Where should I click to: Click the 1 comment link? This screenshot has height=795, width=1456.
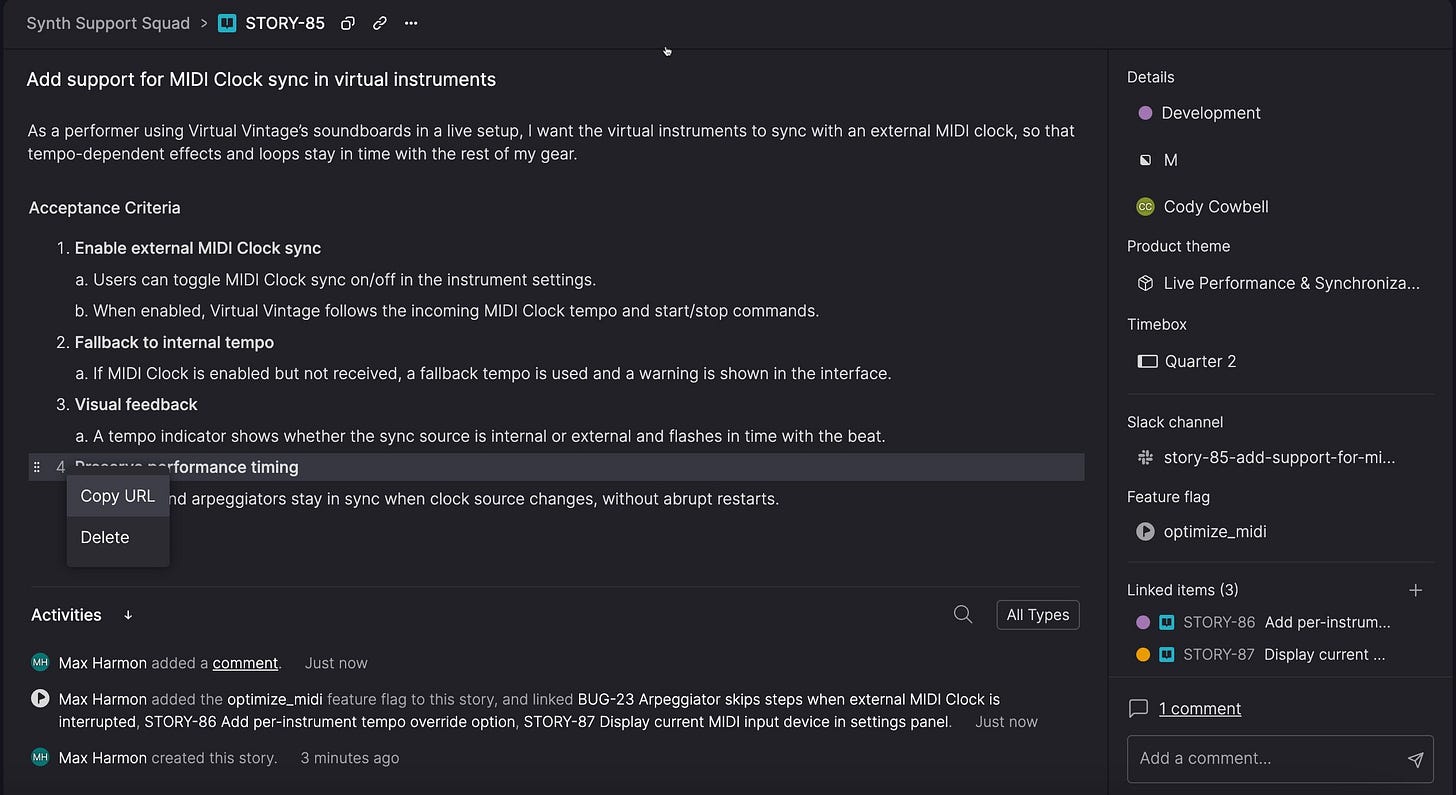(x=1199, y=708)
